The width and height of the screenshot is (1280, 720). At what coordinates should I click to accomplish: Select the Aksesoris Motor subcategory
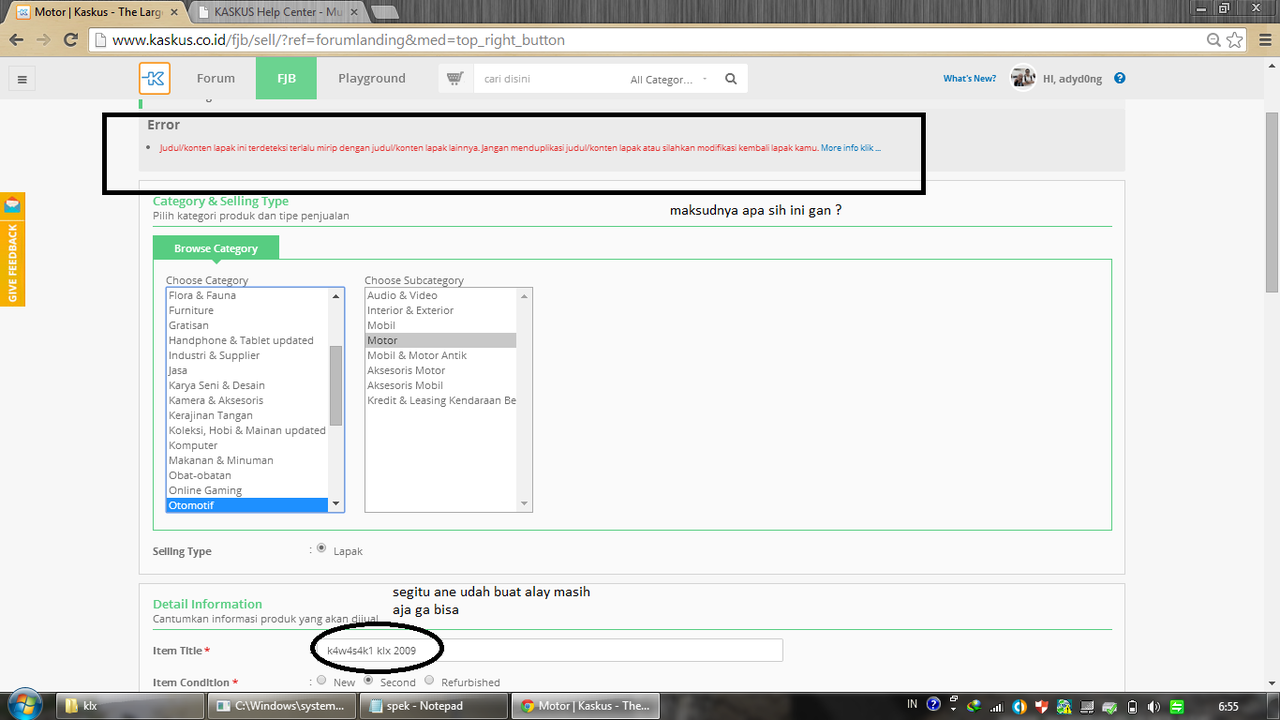click(x=440, y=370)
